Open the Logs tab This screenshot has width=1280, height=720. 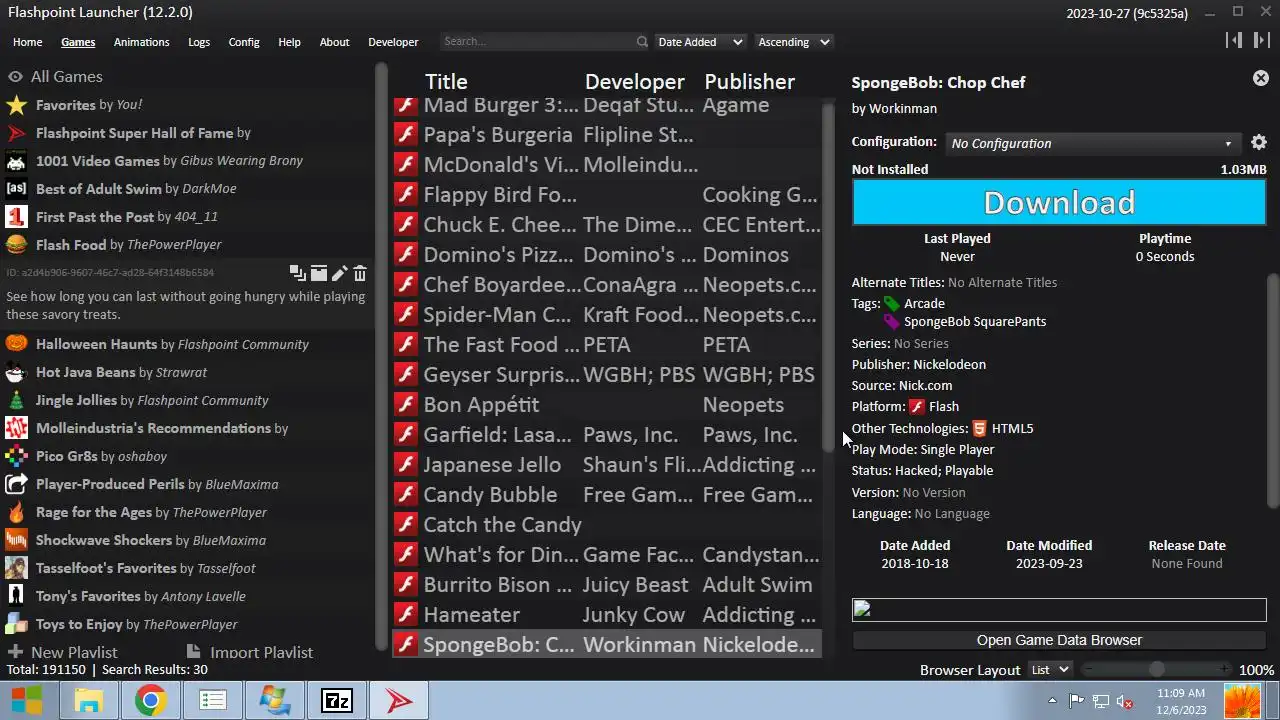tap(199, 42)
